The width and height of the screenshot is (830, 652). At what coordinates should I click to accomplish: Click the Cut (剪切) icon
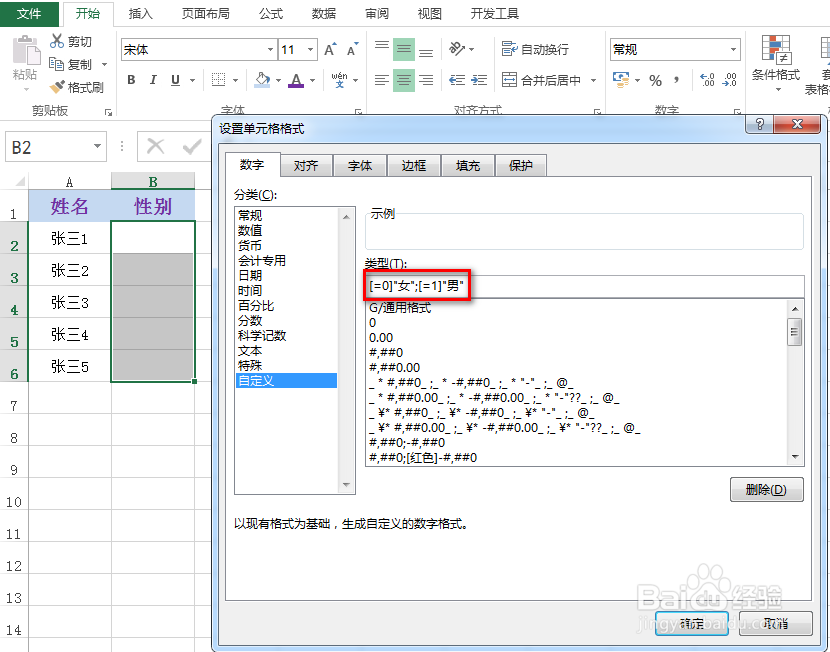tap(57, 41)
